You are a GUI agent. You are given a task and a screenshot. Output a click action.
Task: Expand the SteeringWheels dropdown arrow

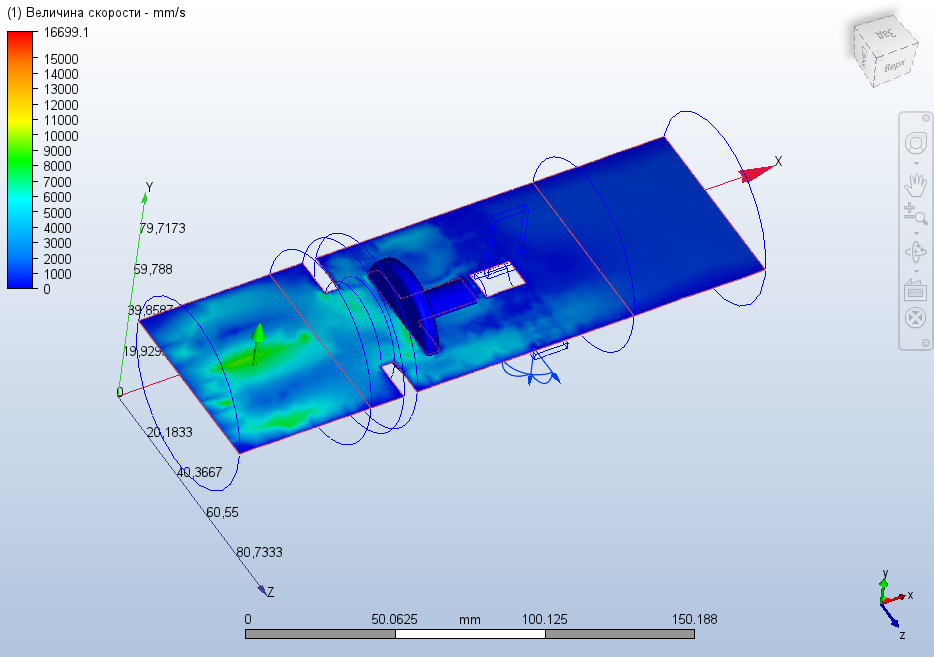click(916, 163)
